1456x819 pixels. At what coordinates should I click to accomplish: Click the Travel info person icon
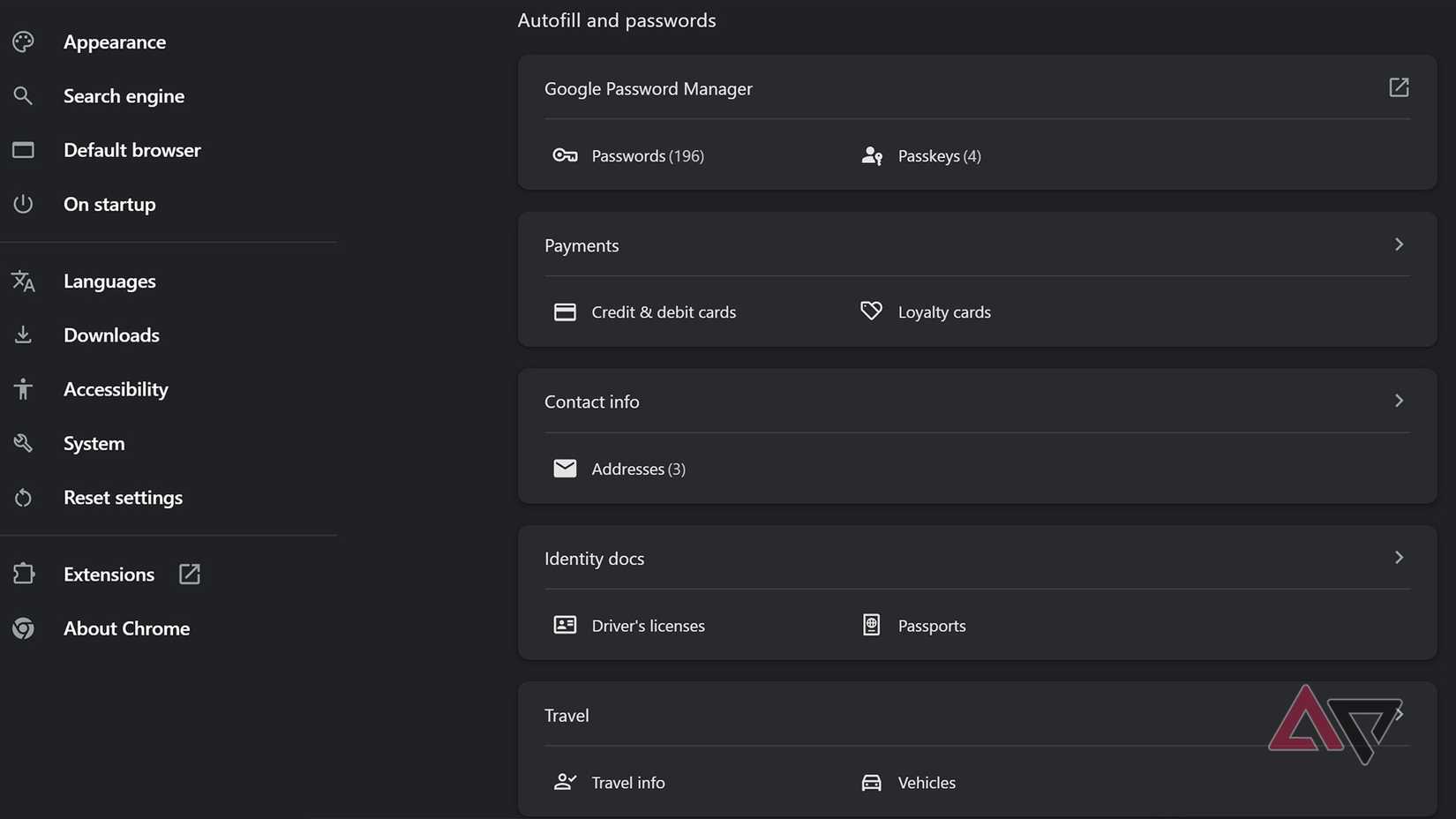coord(565,782)
